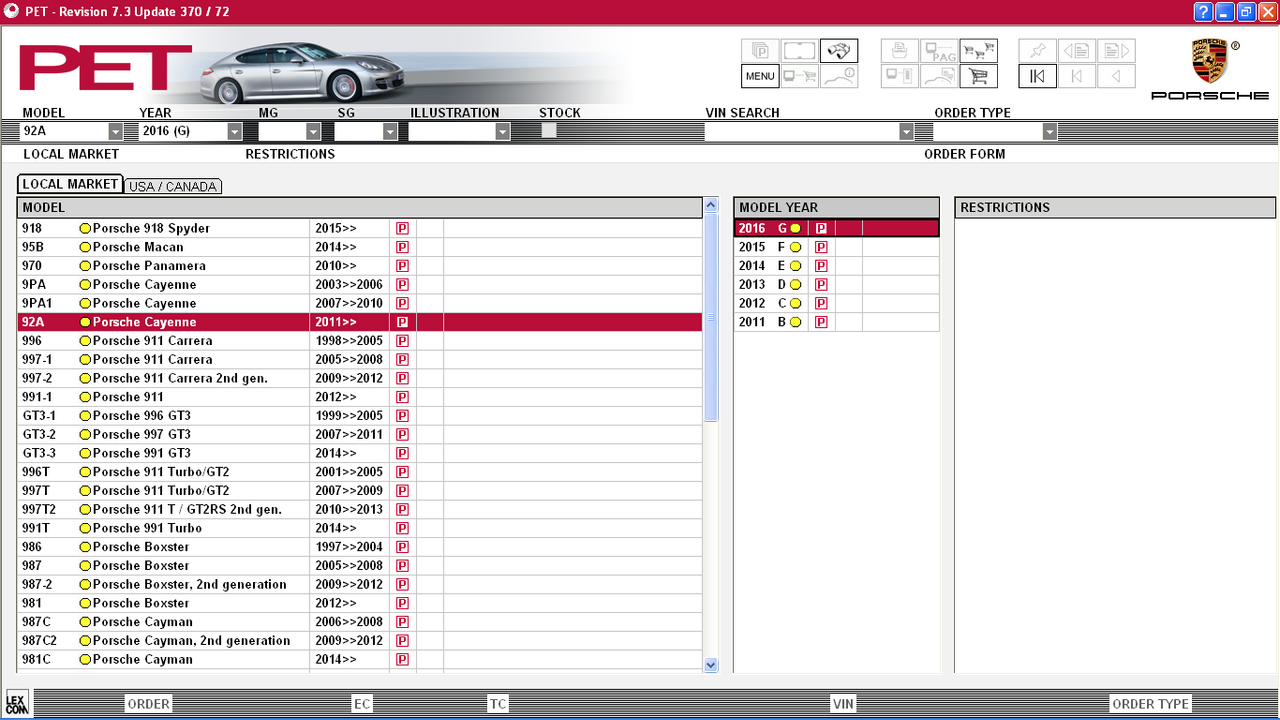Screen dimensions: 1280x720
Task: Click EC in the bottom bar
Action: (362, 704)
